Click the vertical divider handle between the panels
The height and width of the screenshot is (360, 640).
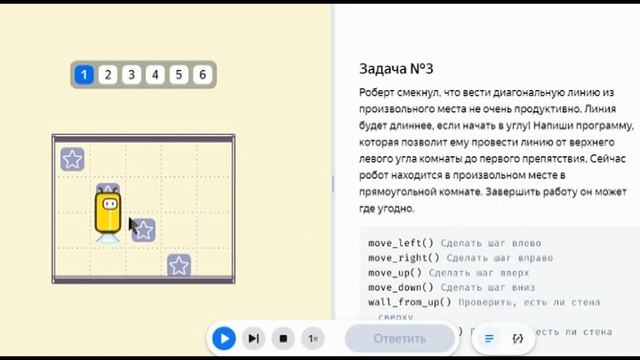[x=333, y=184]
